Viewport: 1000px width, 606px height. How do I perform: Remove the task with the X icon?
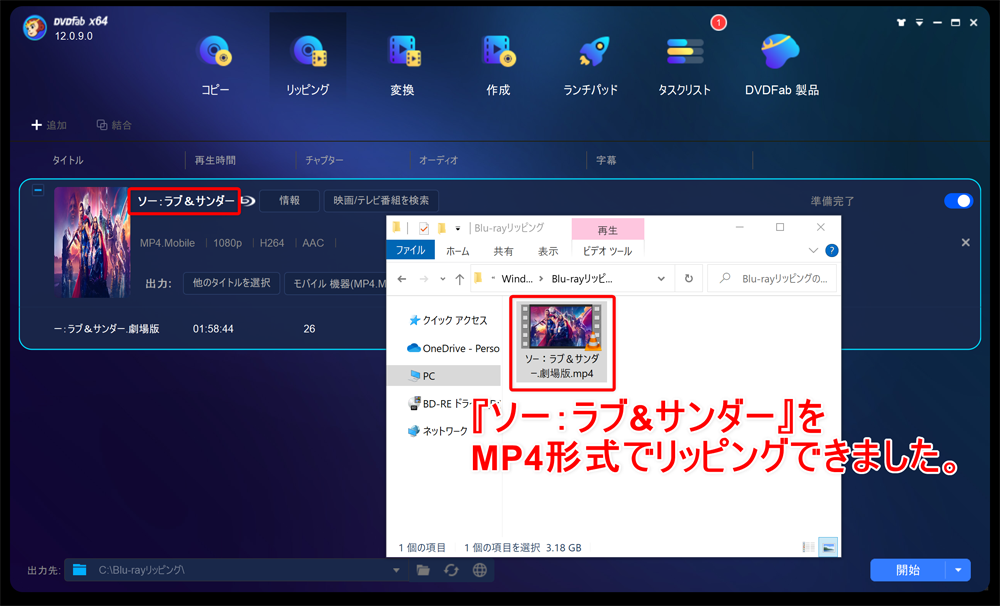pyautogui.click(x=966, y=242)
